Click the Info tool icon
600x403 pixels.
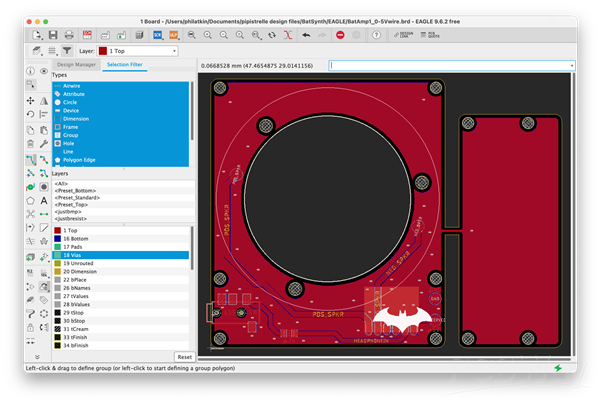30,72
